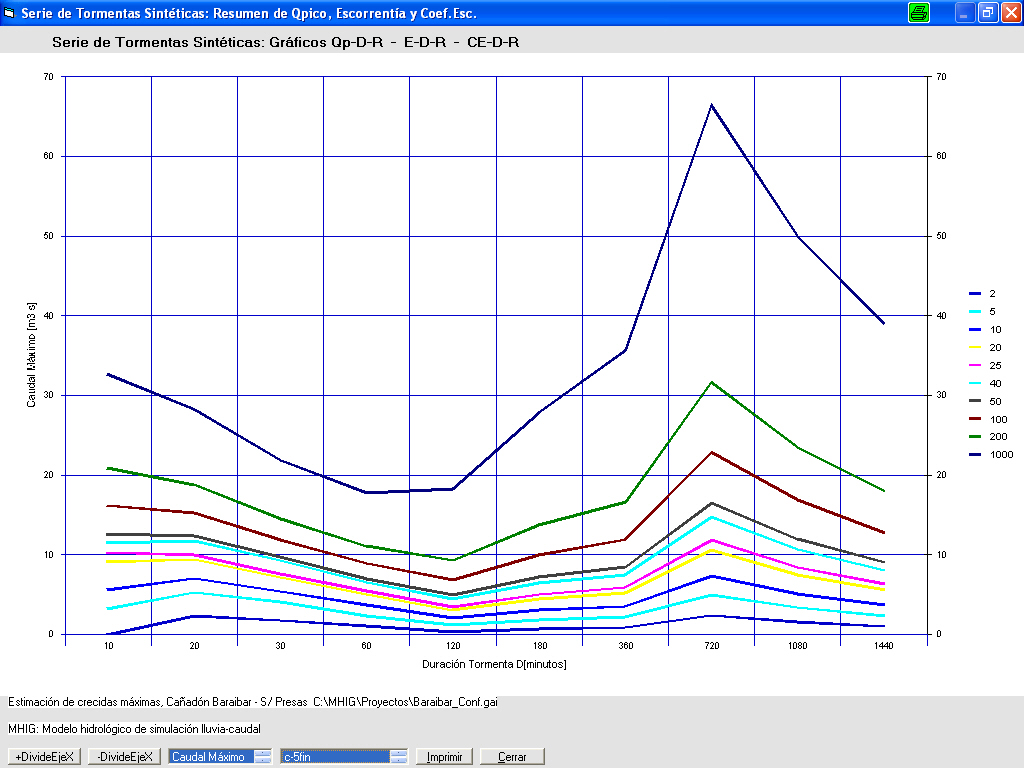
Task: Click the right Y-axis tick label 40
Action: (941, 315)
